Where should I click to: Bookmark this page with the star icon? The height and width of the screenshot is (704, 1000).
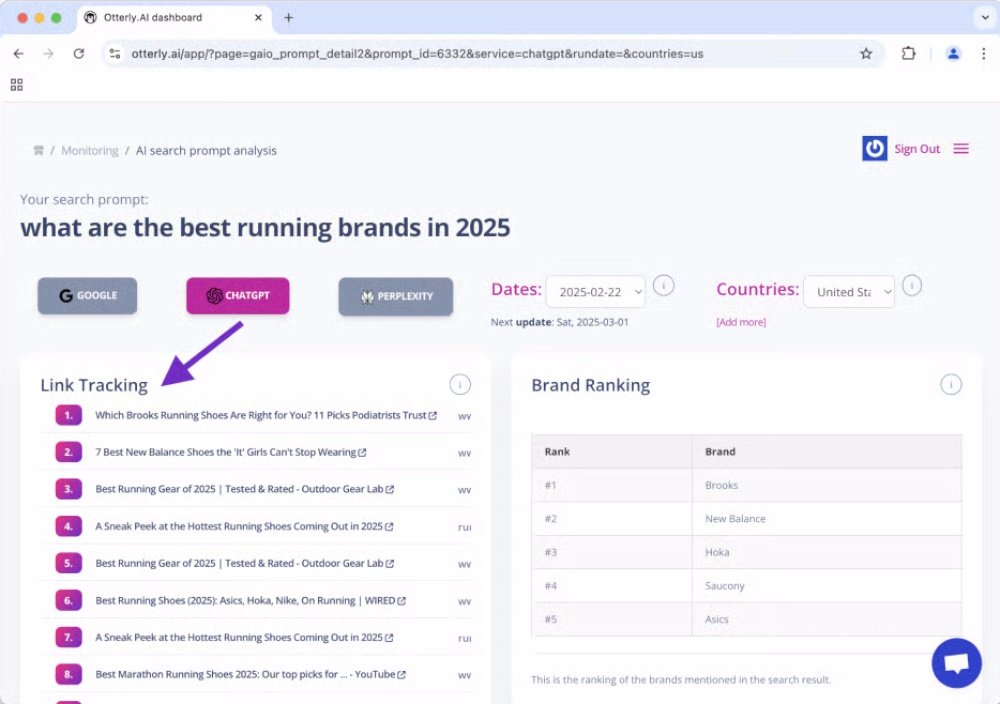[x=866, y=54]
